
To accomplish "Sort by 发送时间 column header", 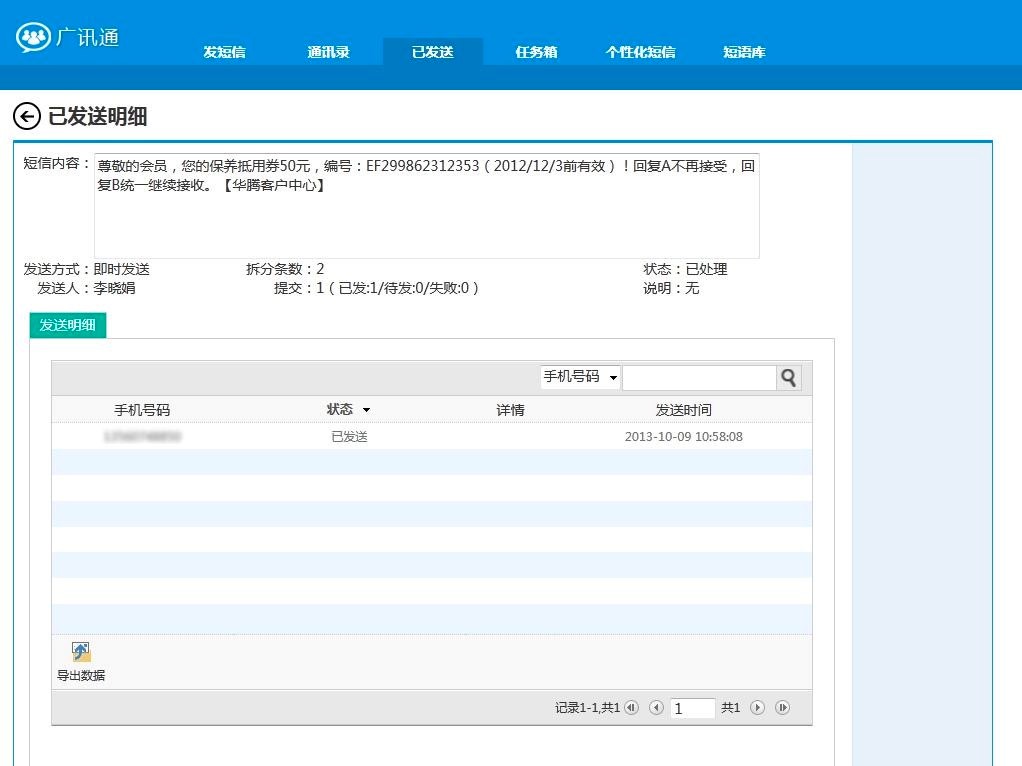I will point(683,410).
